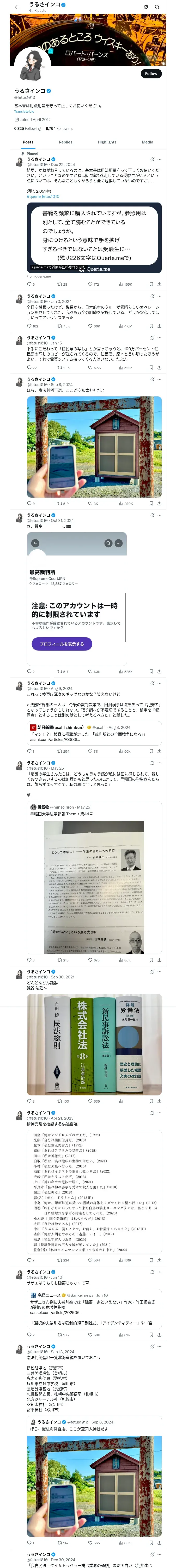
Task: Open three-dot menu on the Jan 15 post
Action: pos(160,338)
